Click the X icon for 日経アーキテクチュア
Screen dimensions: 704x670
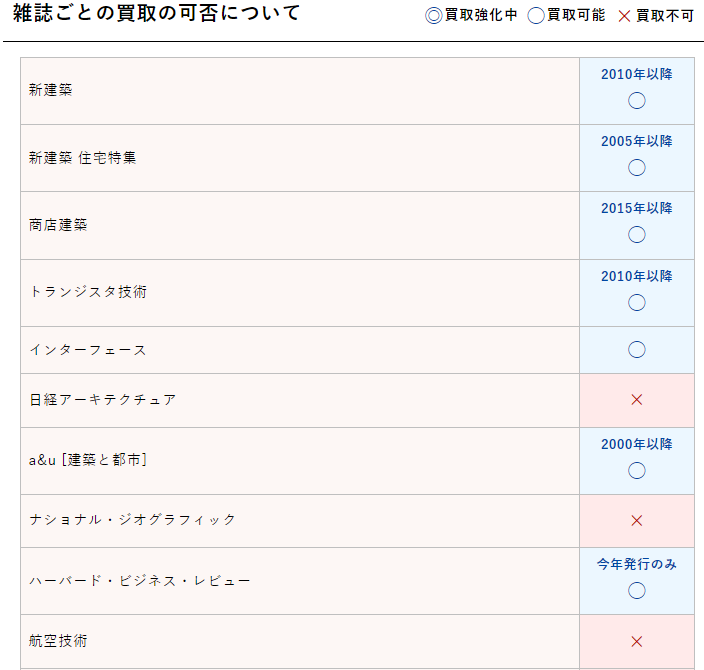pyautogui.click(x=636, y=400)
